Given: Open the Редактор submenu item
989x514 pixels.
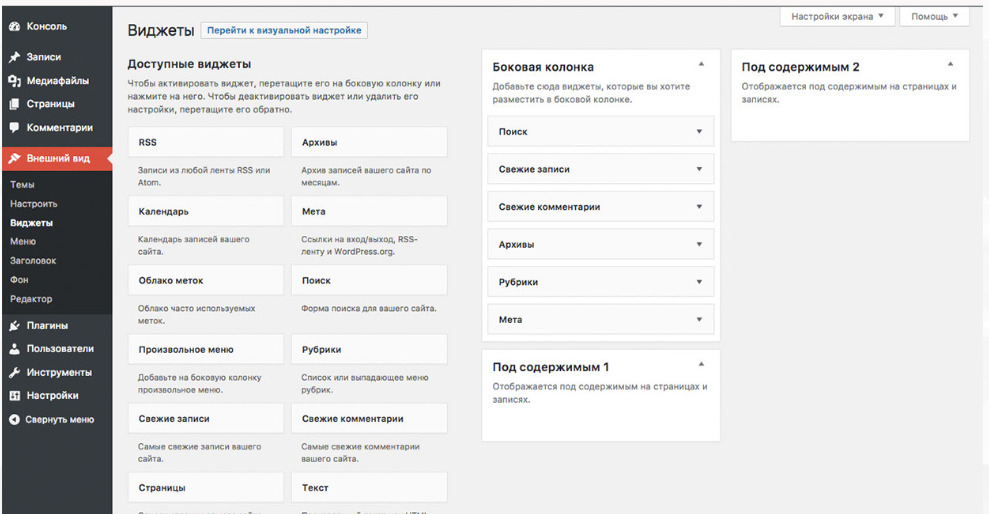Looking at the screenshot, I should click(x=31, y=299).
